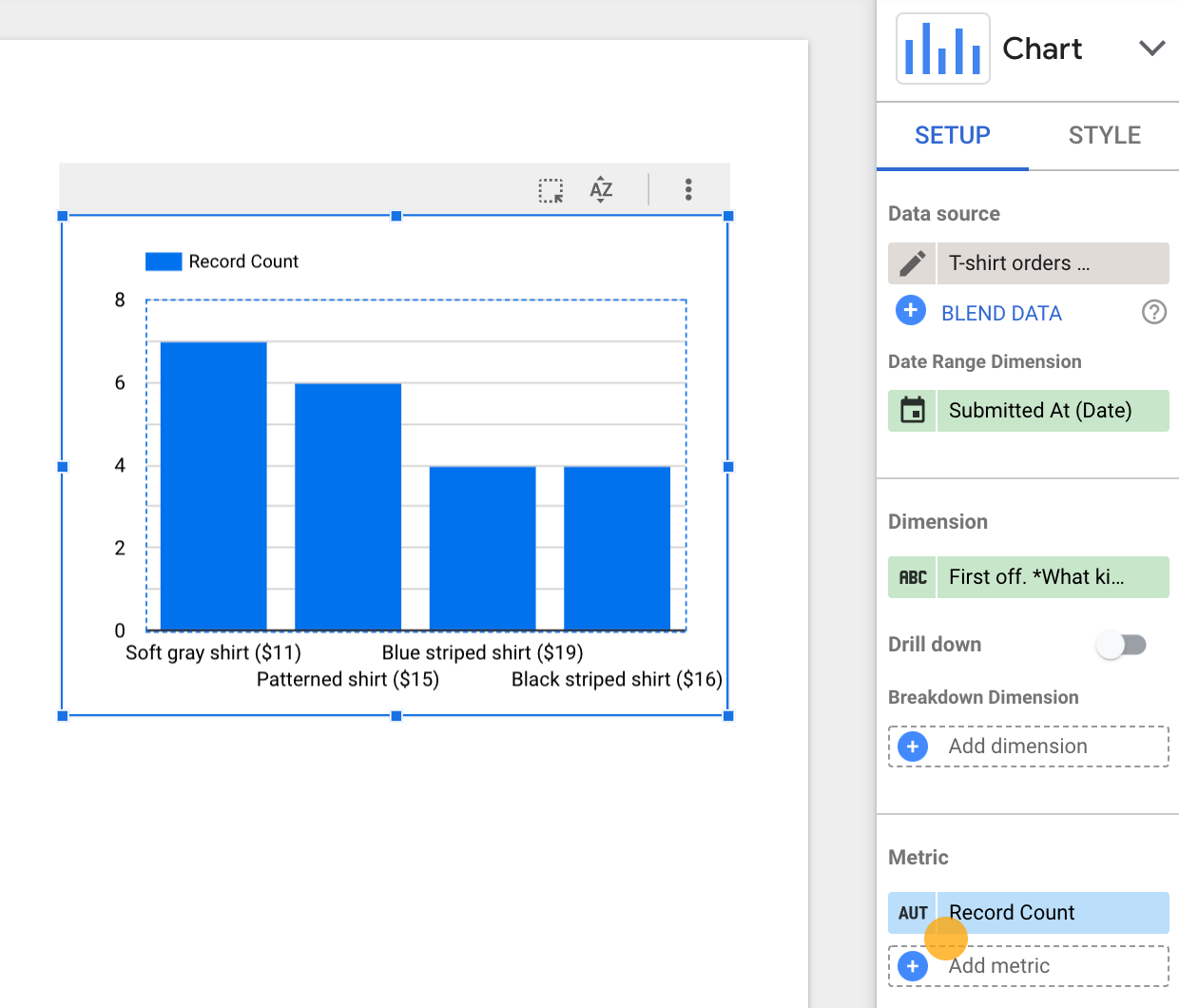
Task: Click the bar chart type icon
Action: [x=942, y=48]
